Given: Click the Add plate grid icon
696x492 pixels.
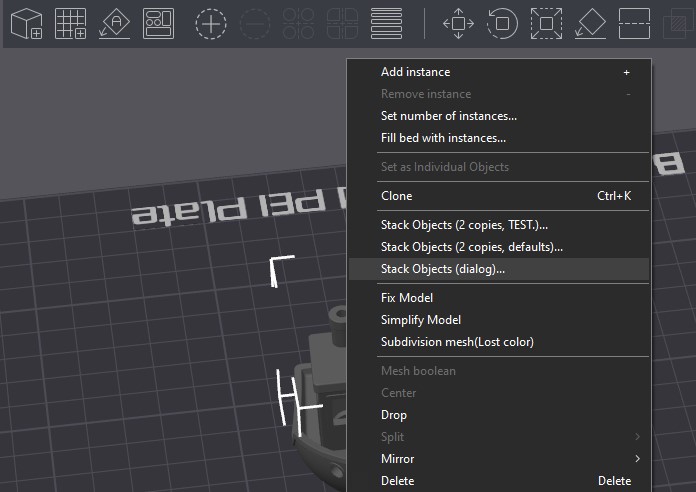Looking at the screenshot, I should pyautogui.click(x=70, y=24).
